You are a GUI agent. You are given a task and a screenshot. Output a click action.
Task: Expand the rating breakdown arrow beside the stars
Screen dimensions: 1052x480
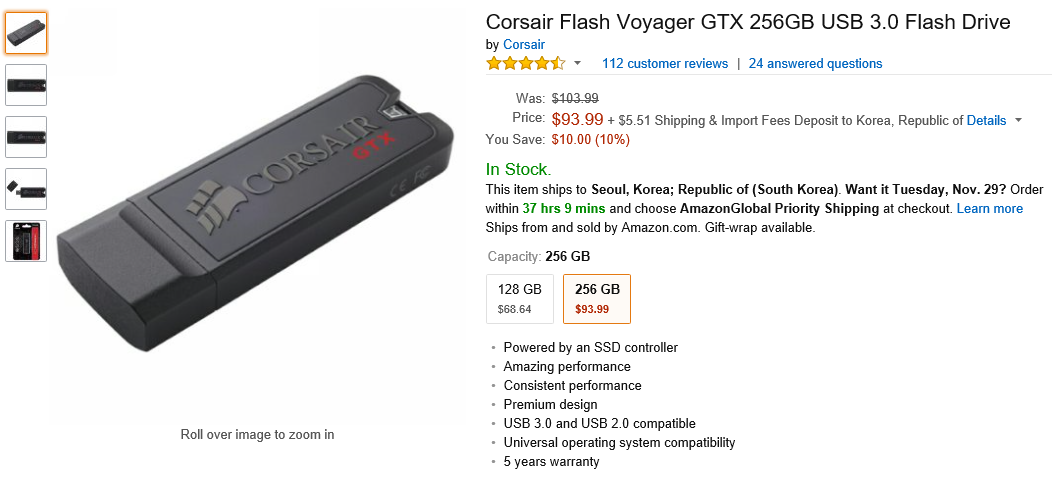[x=577, y=64]
